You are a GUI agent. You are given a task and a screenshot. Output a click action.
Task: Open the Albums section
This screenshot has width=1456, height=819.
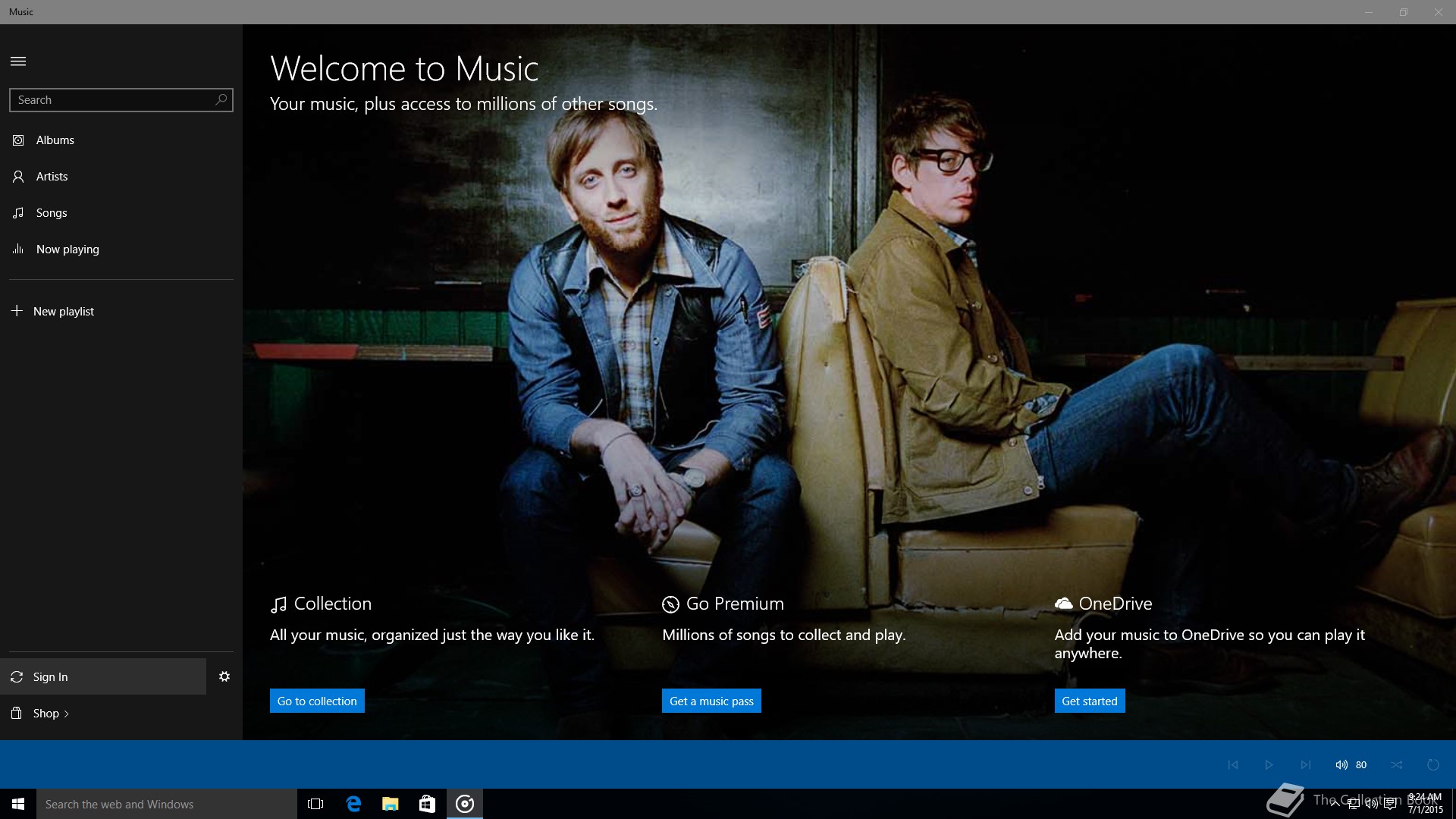pos(121,140)
